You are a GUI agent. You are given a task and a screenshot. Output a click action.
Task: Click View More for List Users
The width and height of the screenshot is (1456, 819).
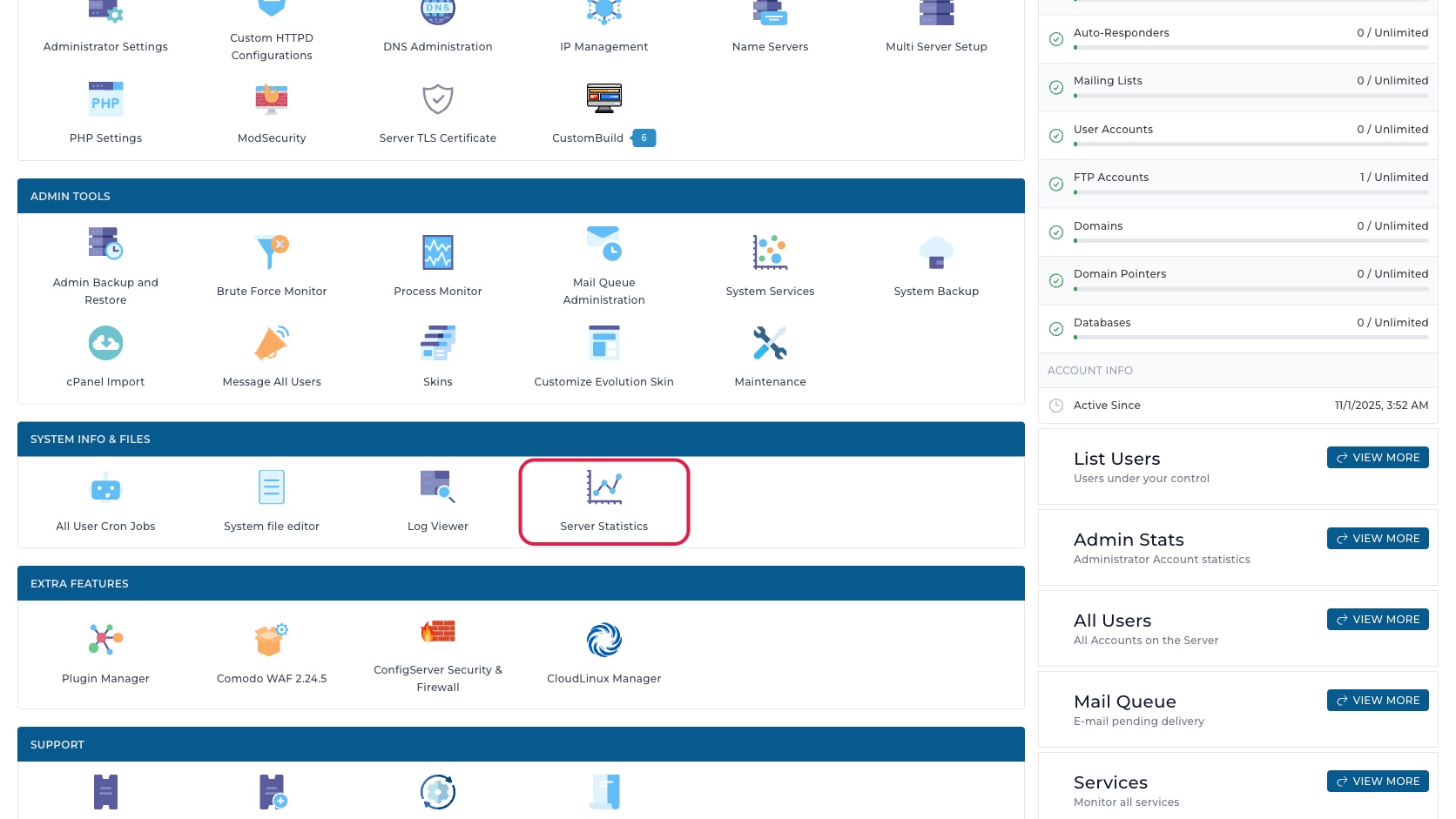(1378, 458)
